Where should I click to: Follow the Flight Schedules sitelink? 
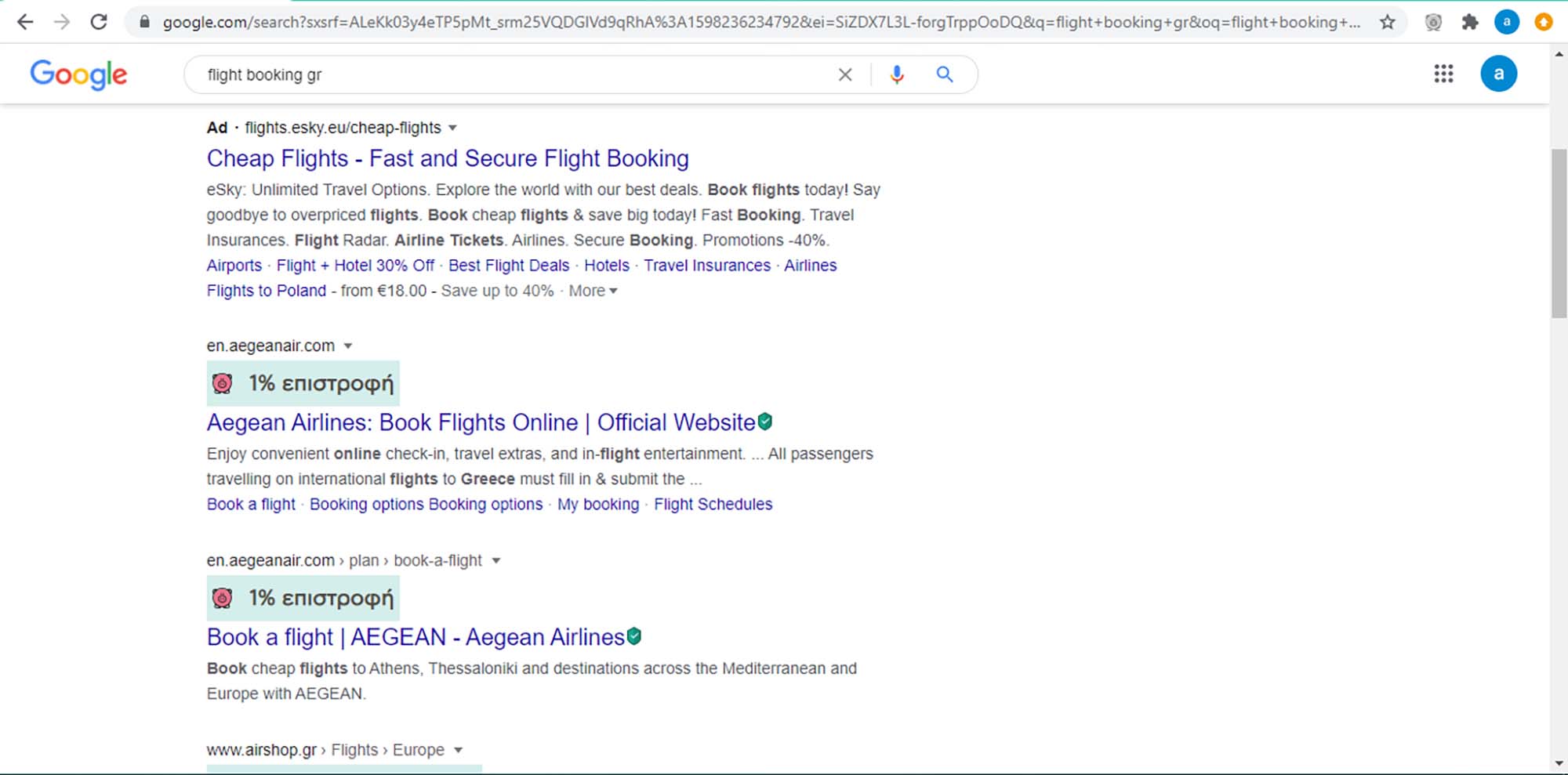(713, 504)
